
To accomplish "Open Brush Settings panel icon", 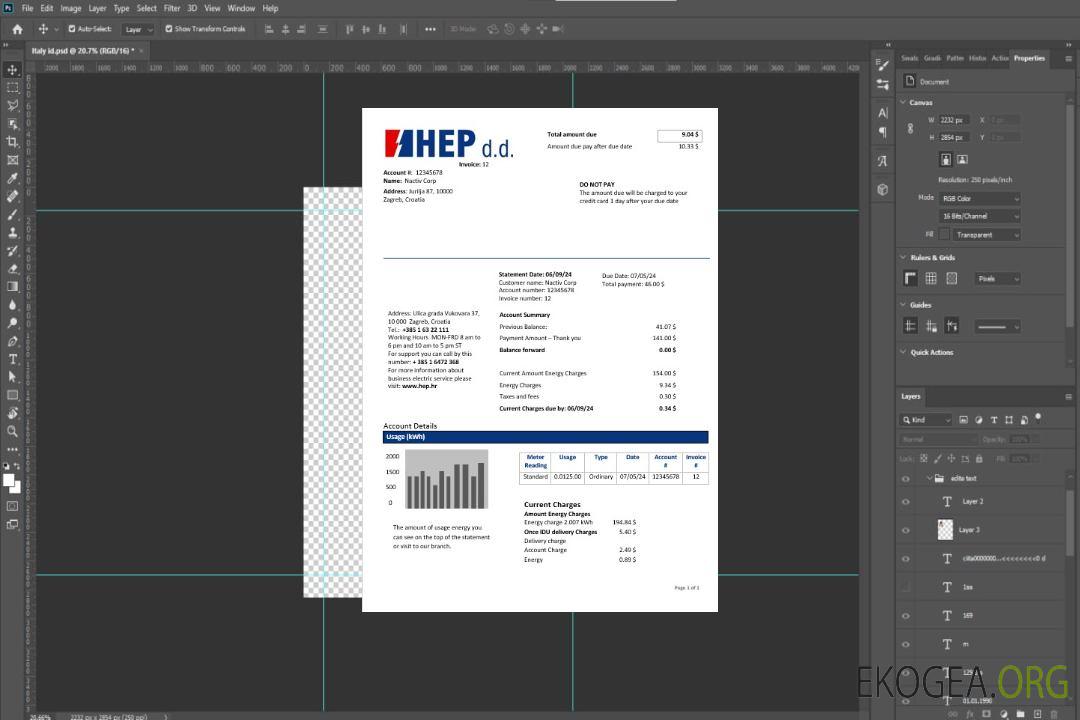I will pos(882,65).
